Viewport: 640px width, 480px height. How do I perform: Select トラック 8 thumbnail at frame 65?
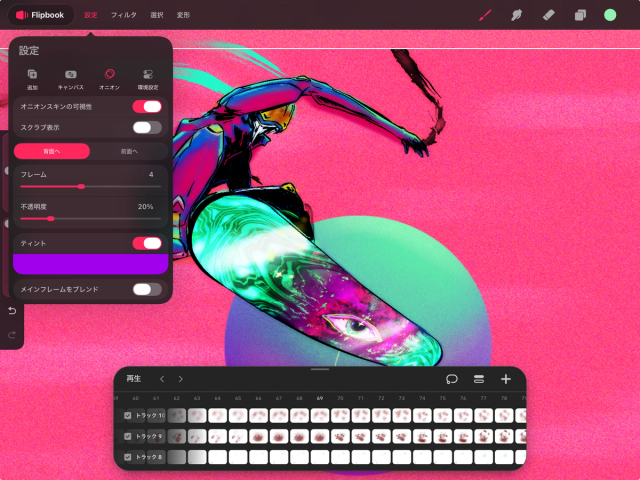coord(238,457)
